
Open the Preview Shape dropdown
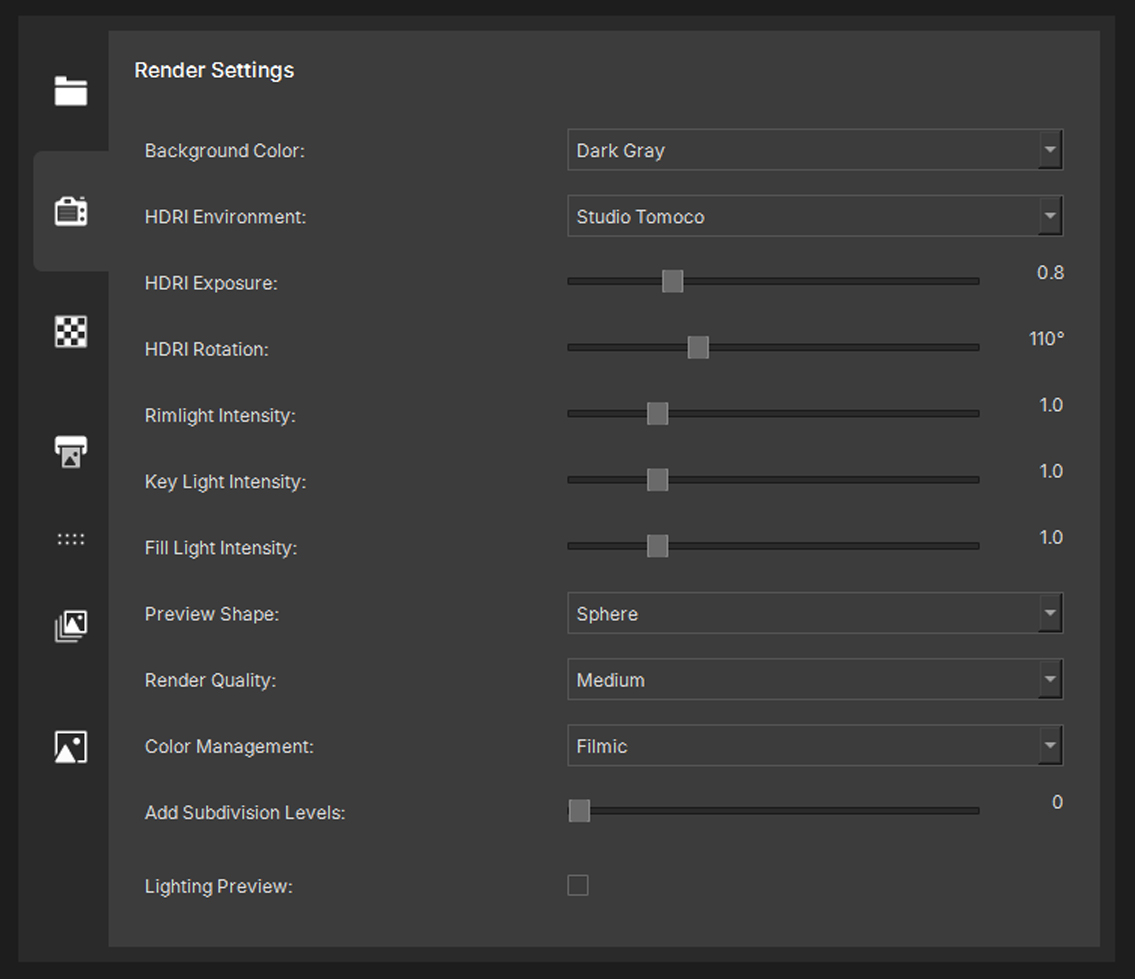815,613
